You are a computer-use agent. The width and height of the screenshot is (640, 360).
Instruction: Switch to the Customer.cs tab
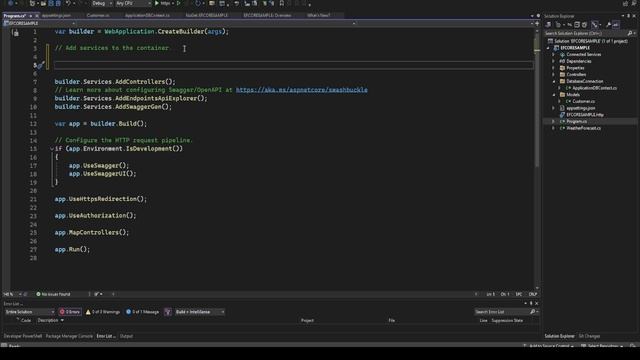pyautogui.click(x=98, y=16)
